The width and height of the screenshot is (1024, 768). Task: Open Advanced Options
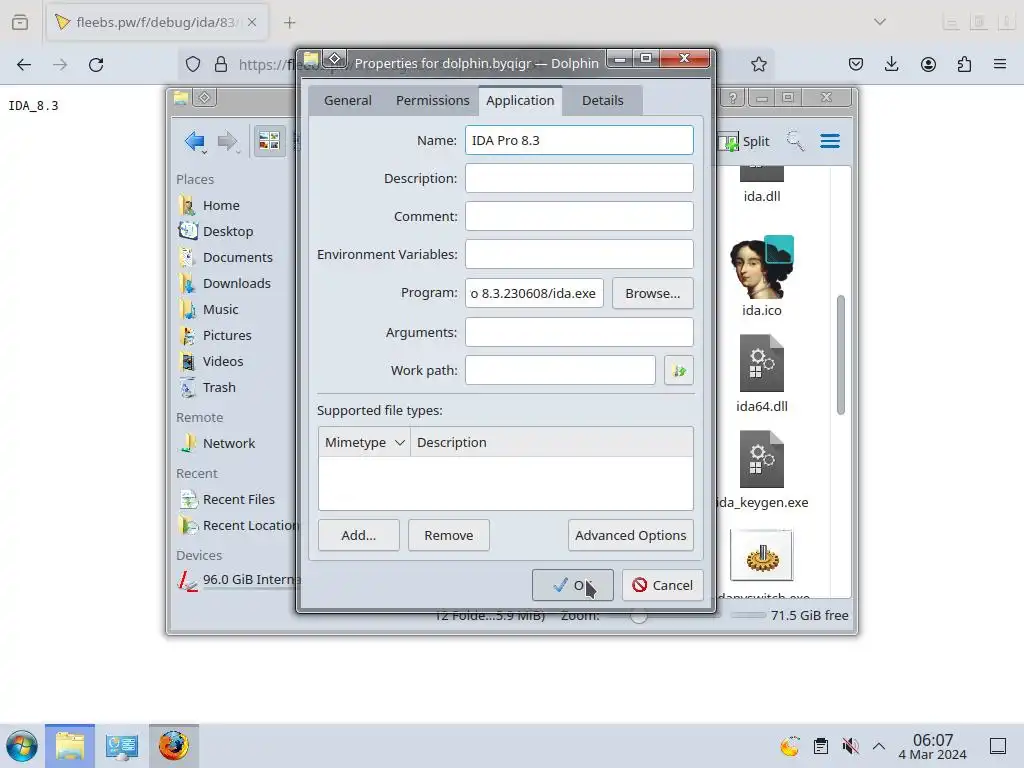(x=630, y=536)
